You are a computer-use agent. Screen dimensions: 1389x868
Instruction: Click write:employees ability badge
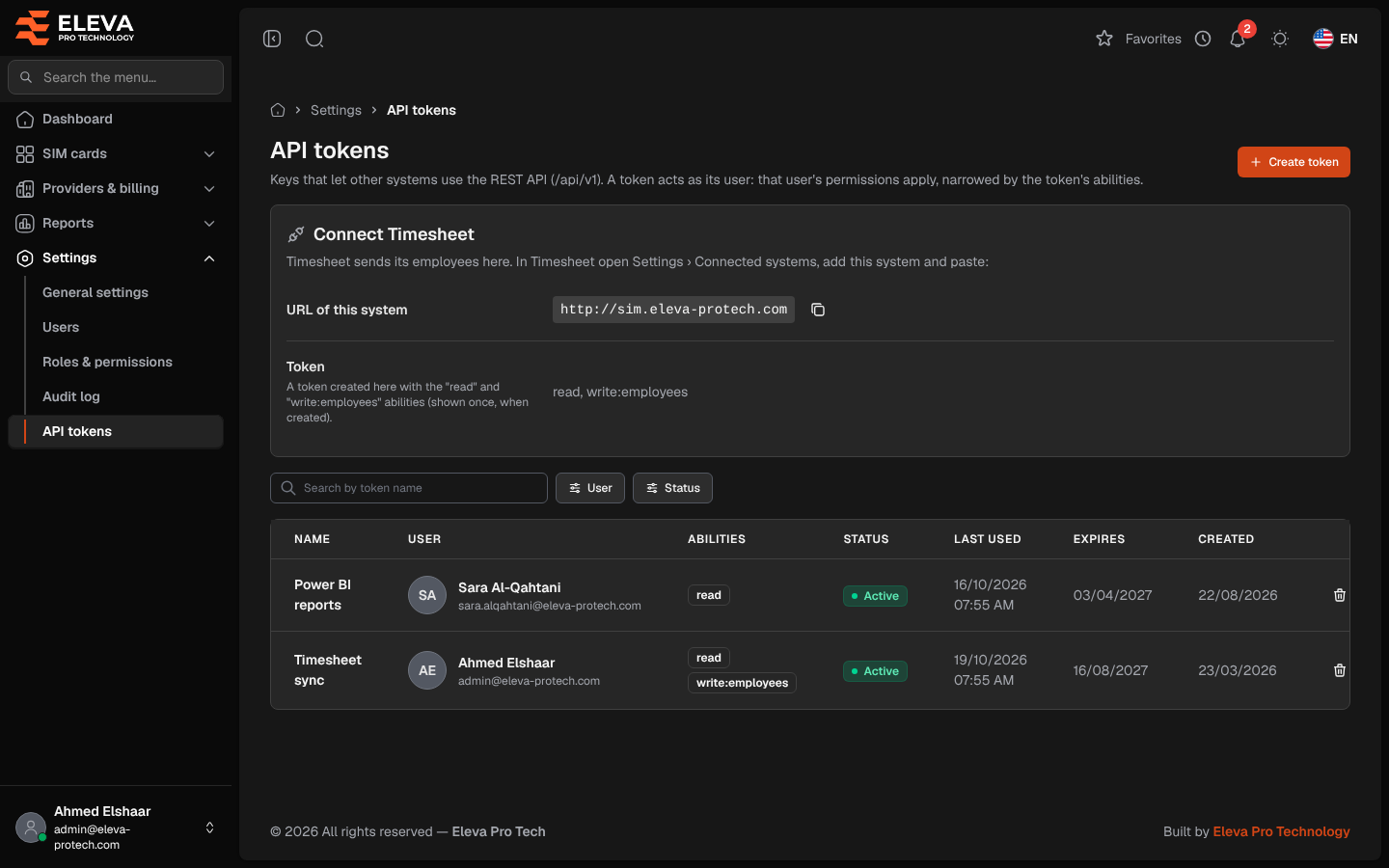click(742, 683)
